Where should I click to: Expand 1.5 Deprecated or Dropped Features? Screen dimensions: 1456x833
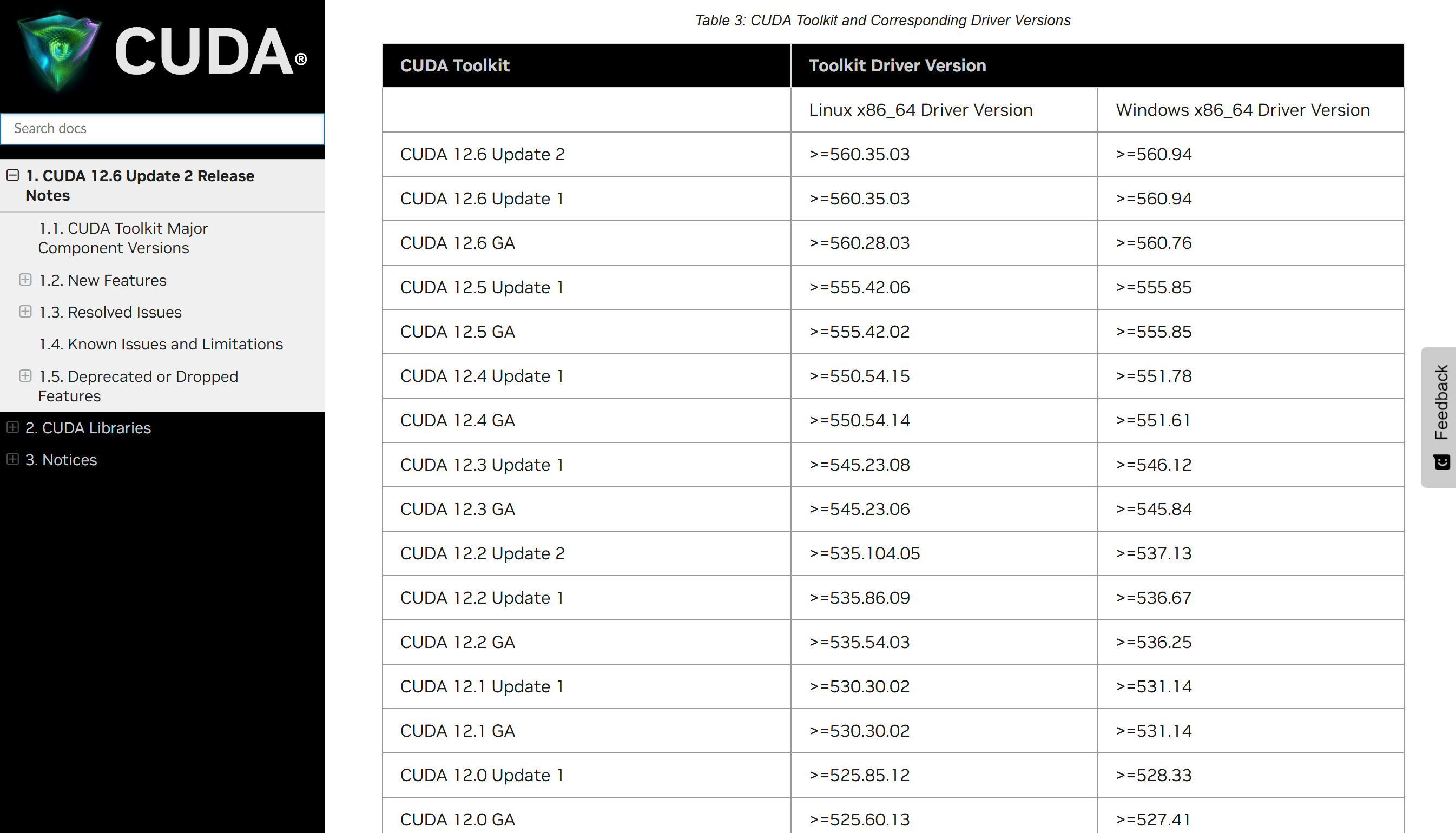coord(25,376)
